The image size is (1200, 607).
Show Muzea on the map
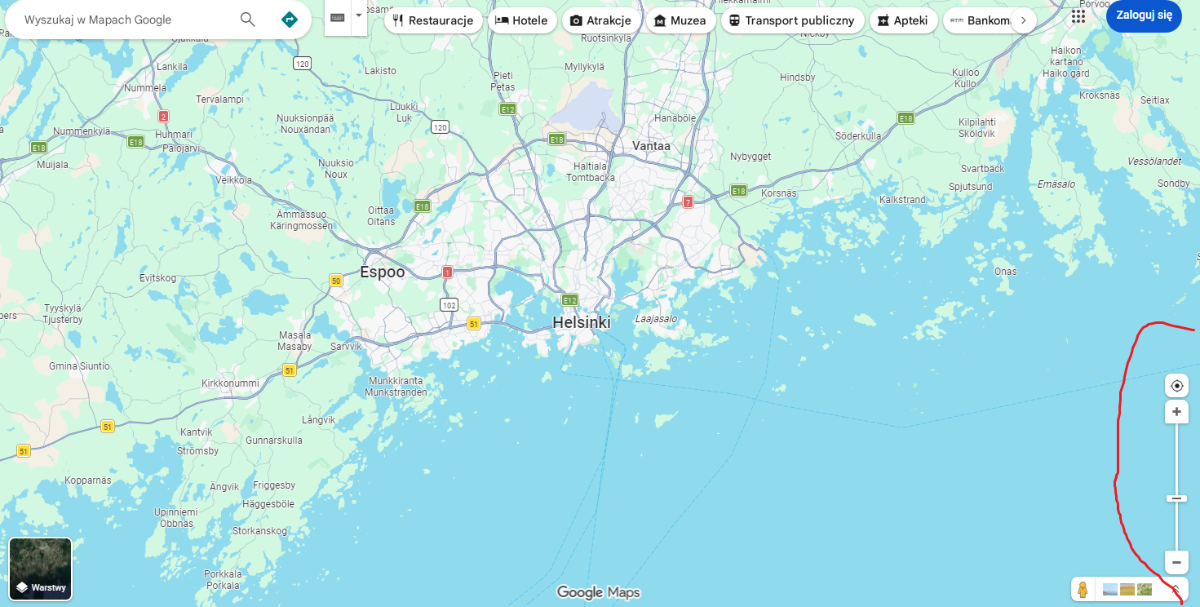(680, 20)
